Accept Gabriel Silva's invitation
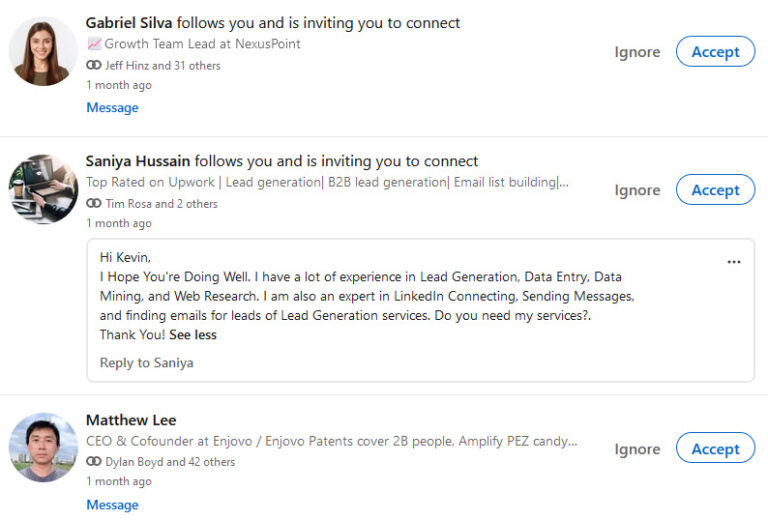The width and height of the screenshot is (768, 520). 715,52
